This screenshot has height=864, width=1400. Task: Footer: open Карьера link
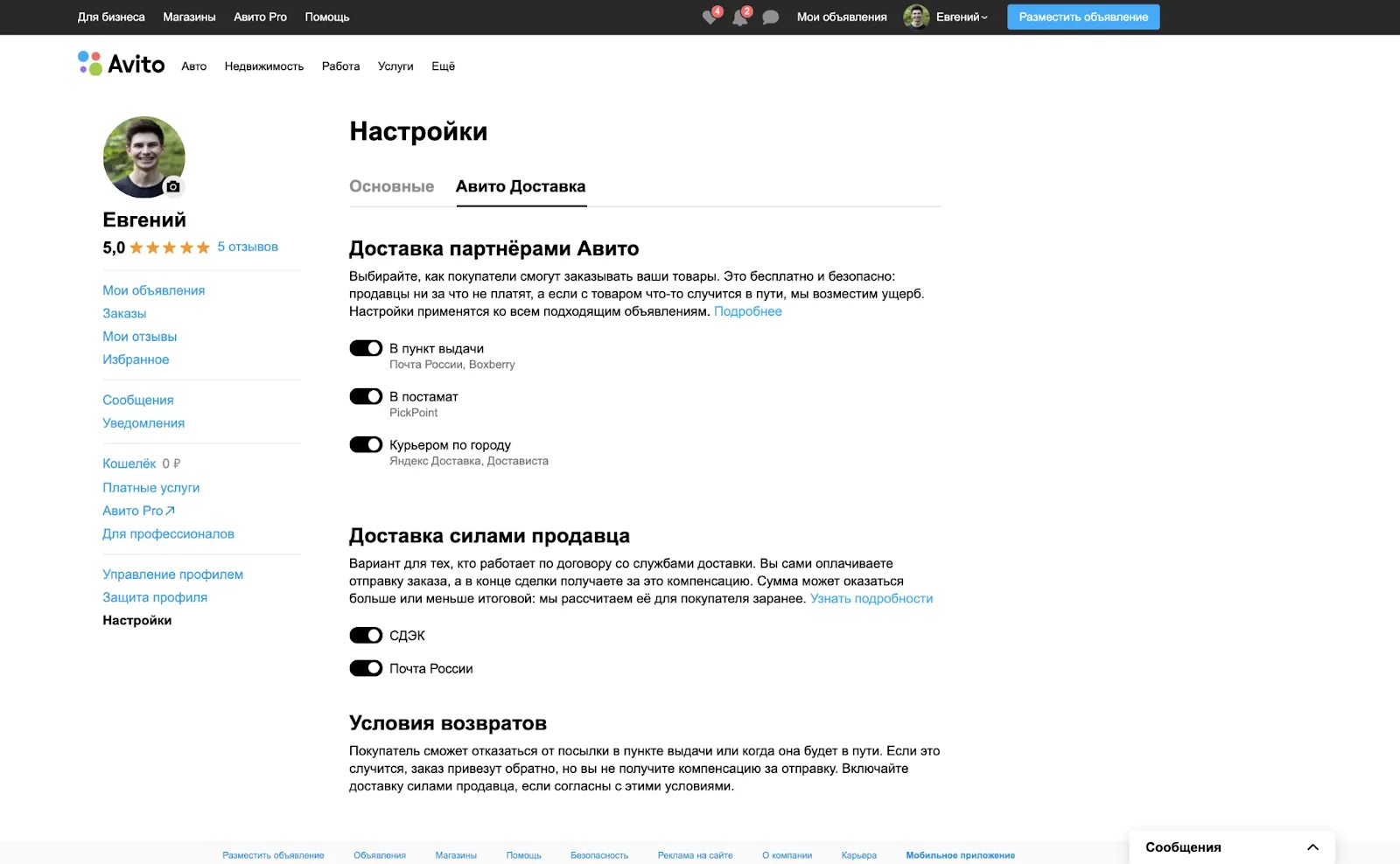click(x=858, y=855)
